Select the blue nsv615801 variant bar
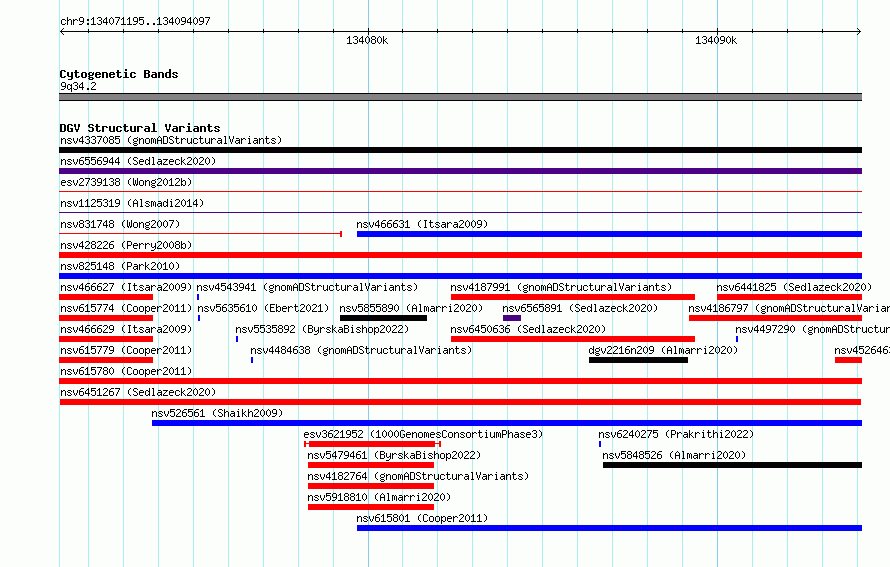 (609, 528)
